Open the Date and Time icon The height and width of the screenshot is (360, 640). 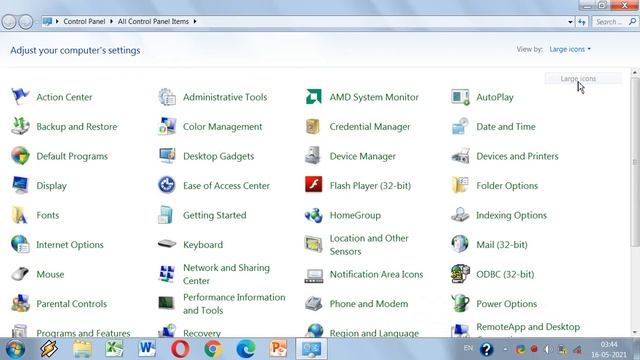[x=460, y=126]
